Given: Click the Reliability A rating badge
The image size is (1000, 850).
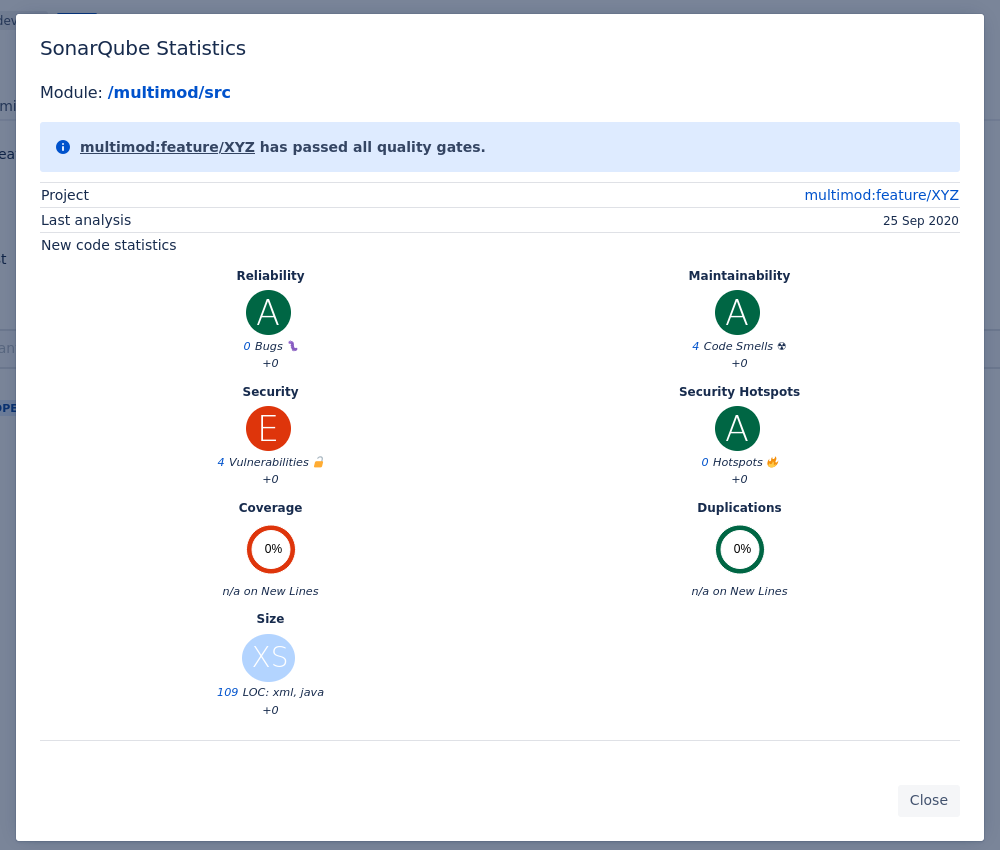Looking at the screenshot, I should [268, 313].
